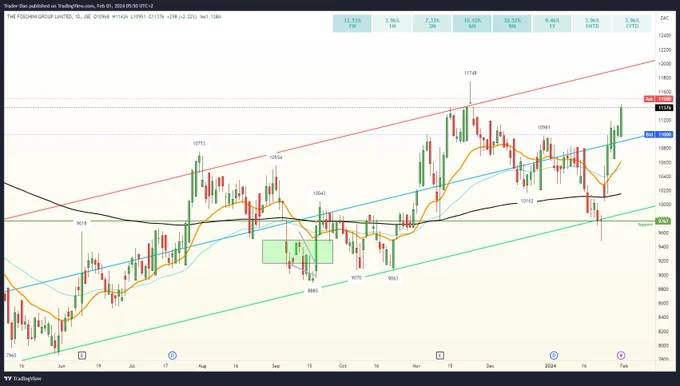The width and height of the screenshot is (680, 386).
Task: Click the black 11376 current price label
Action: (x=664, y=108)
